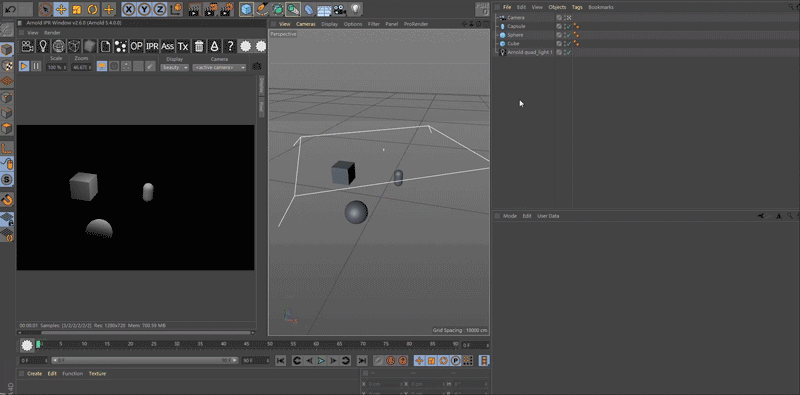Image resolution: width=800 pixels, height=395 pixels.
Task: Click the Ass export button
Action: (167, 46)
